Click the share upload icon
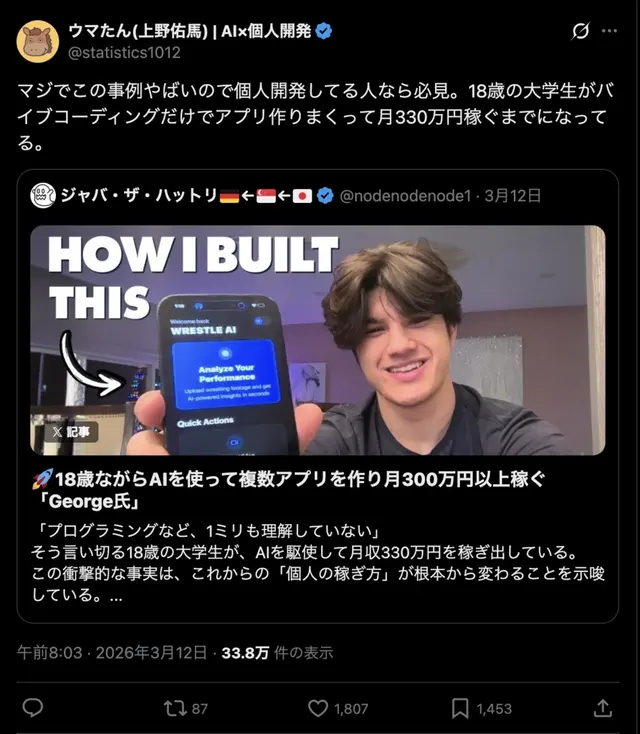This screenshot has width=640, height=734. 603,708
